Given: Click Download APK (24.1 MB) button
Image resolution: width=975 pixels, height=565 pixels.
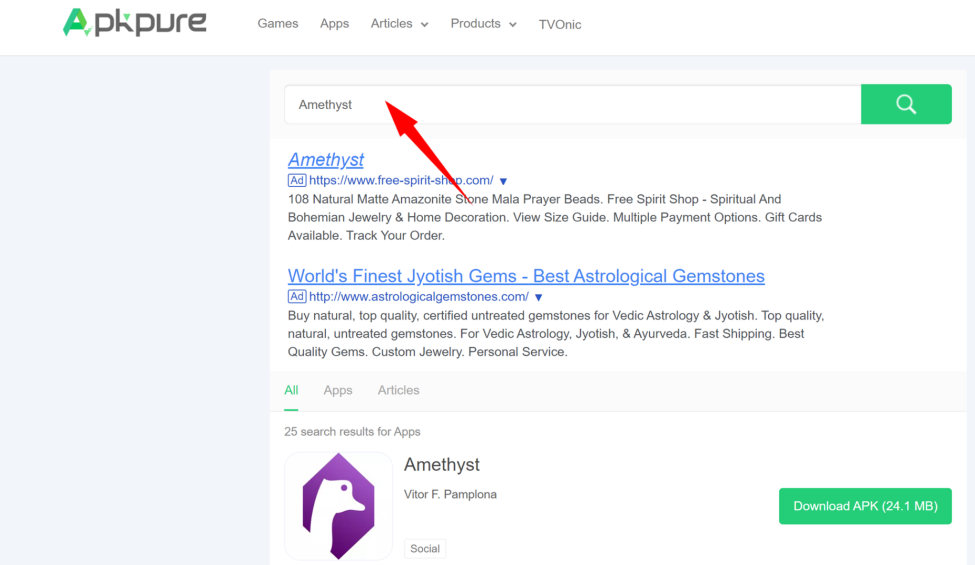Looking at the screenshot, I should [x=865, y=506].
